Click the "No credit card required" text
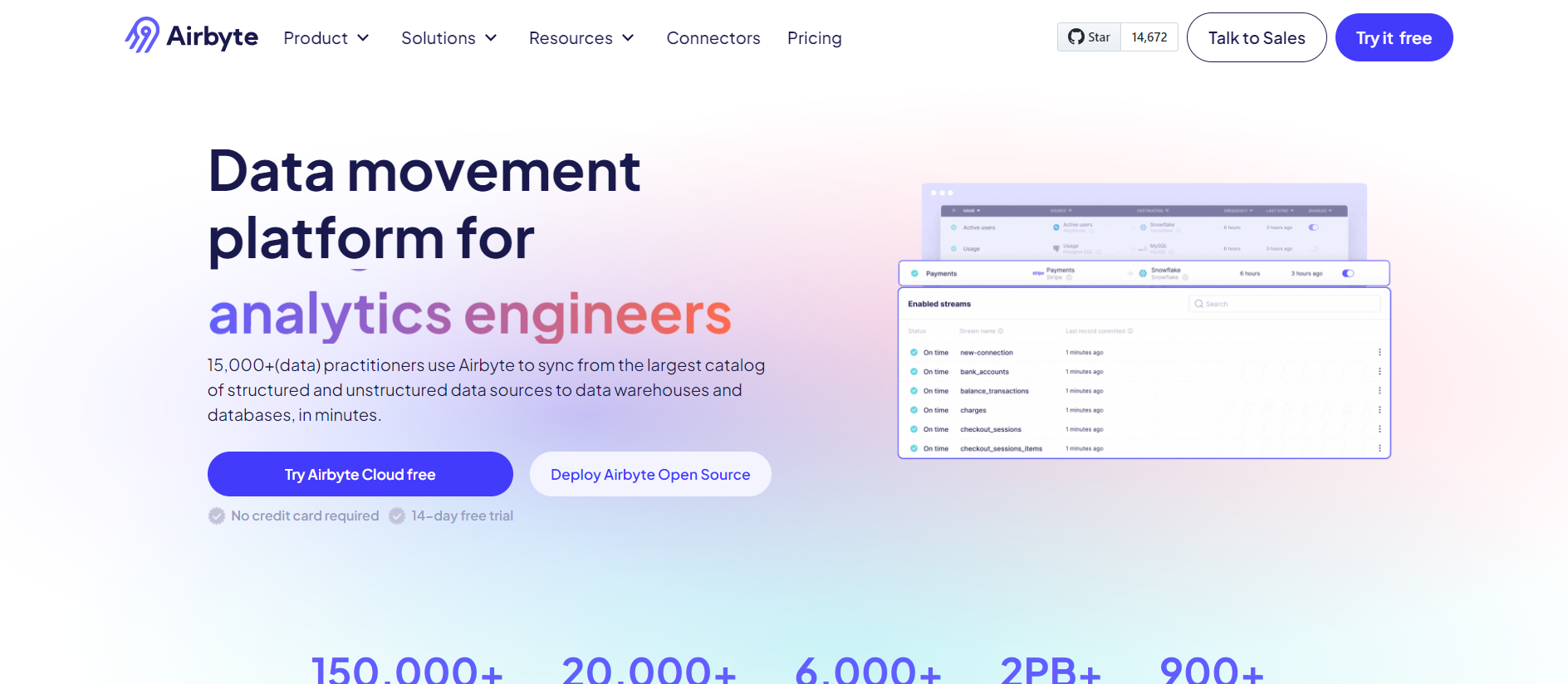 coord(305,516)
